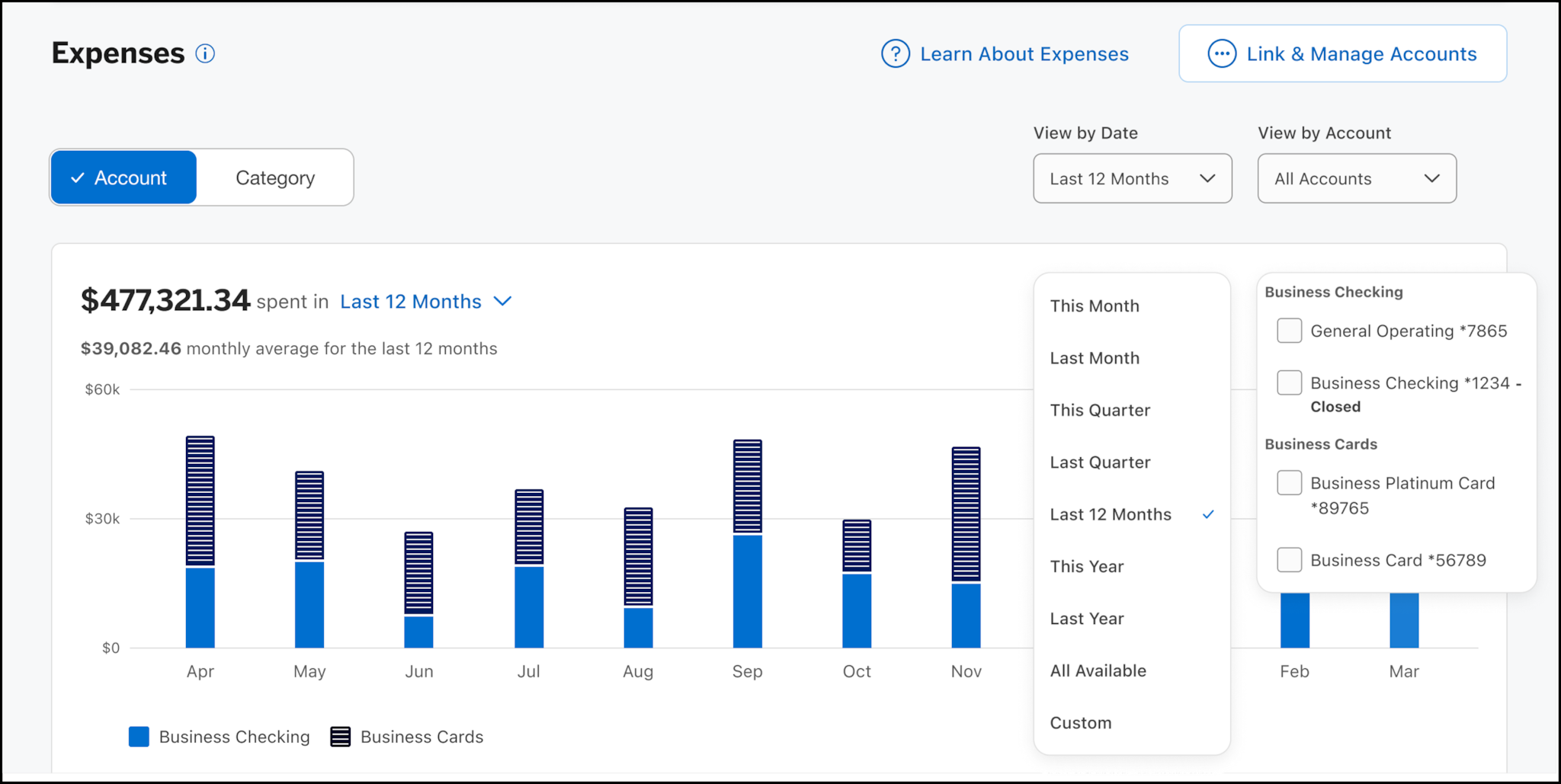Click the checkmark inside the Account toggle button

coord(77,178)
